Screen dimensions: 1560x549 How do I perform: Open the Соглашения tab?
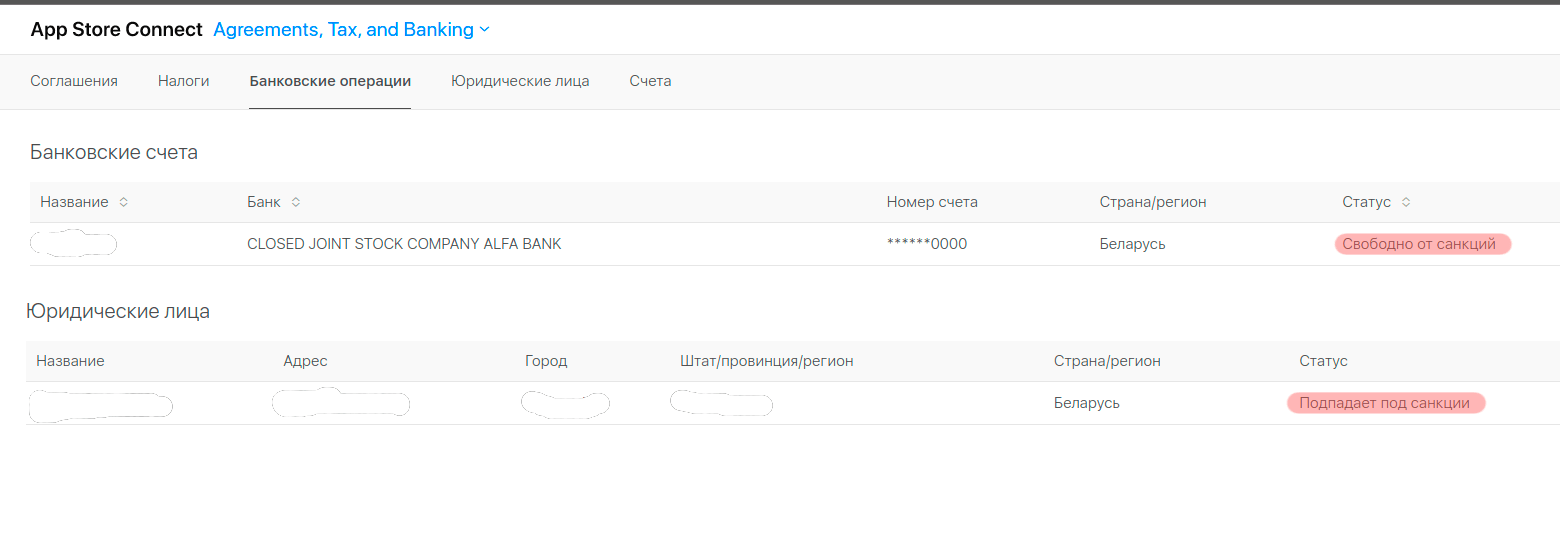point(74,81)
